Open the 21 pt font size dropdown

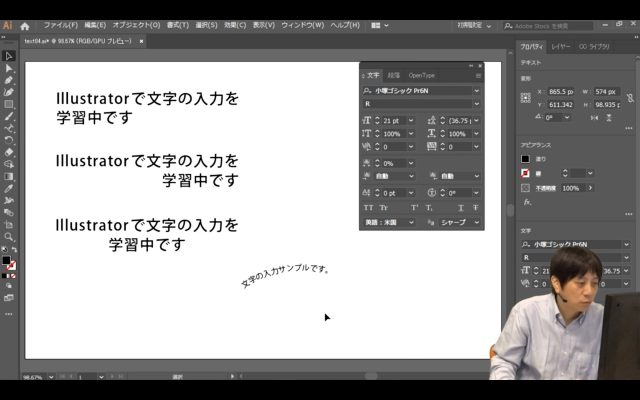click(x=411, y=120)
